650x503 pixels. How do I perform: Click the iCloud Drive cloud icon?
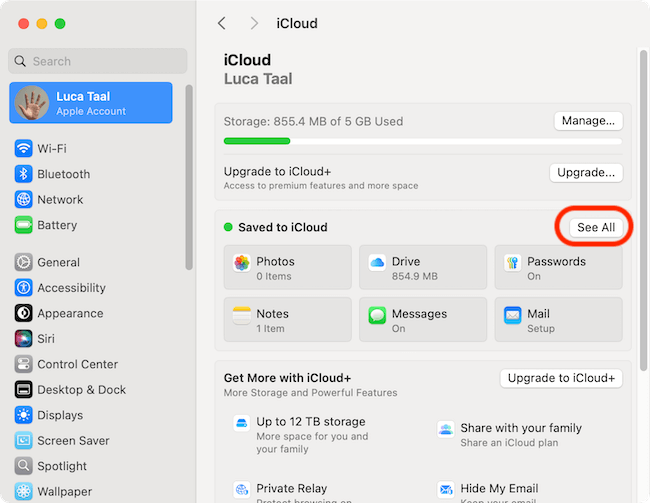[x=377, y=263]
